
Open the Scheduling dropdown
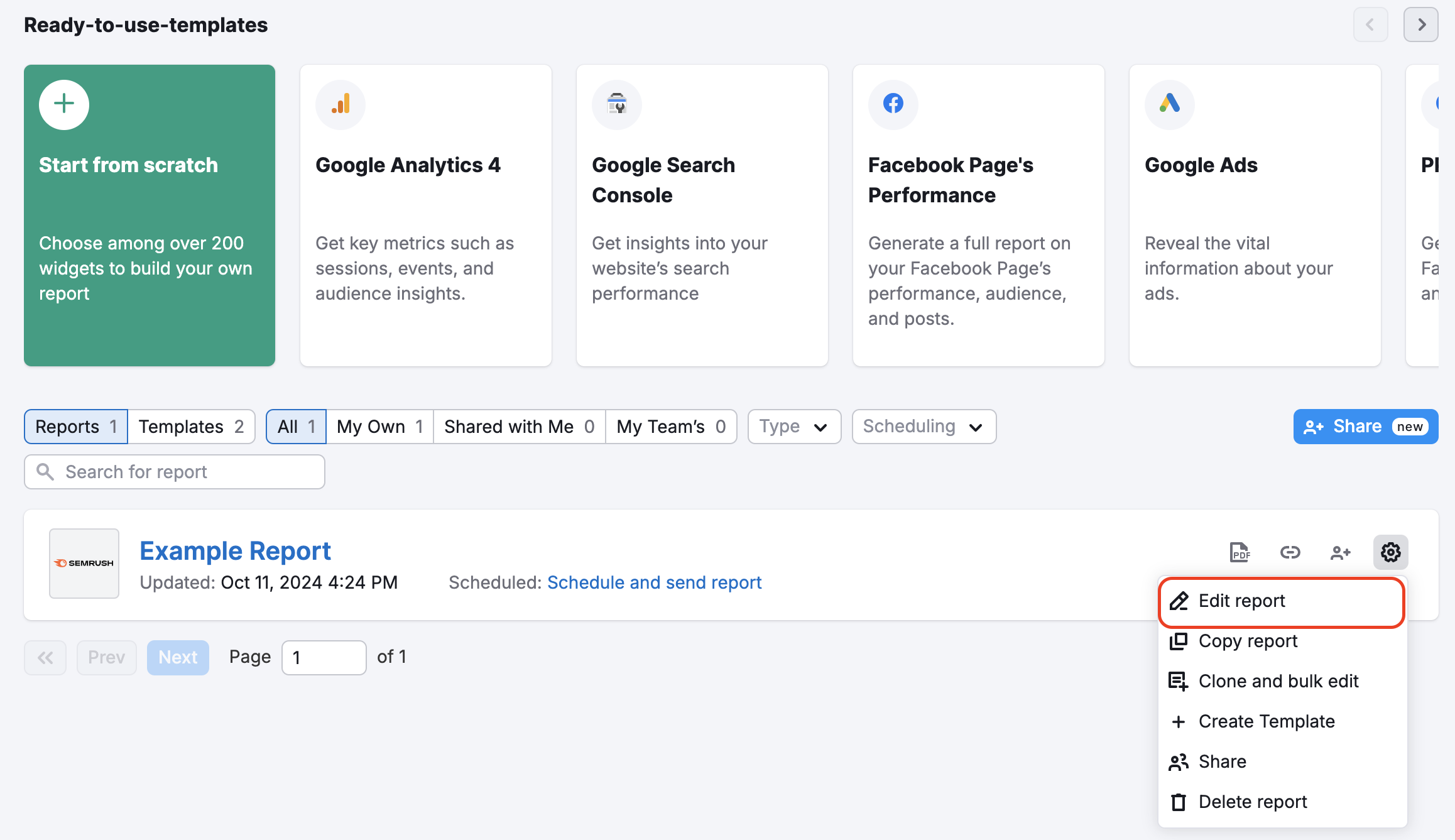(x=923, y=426)
